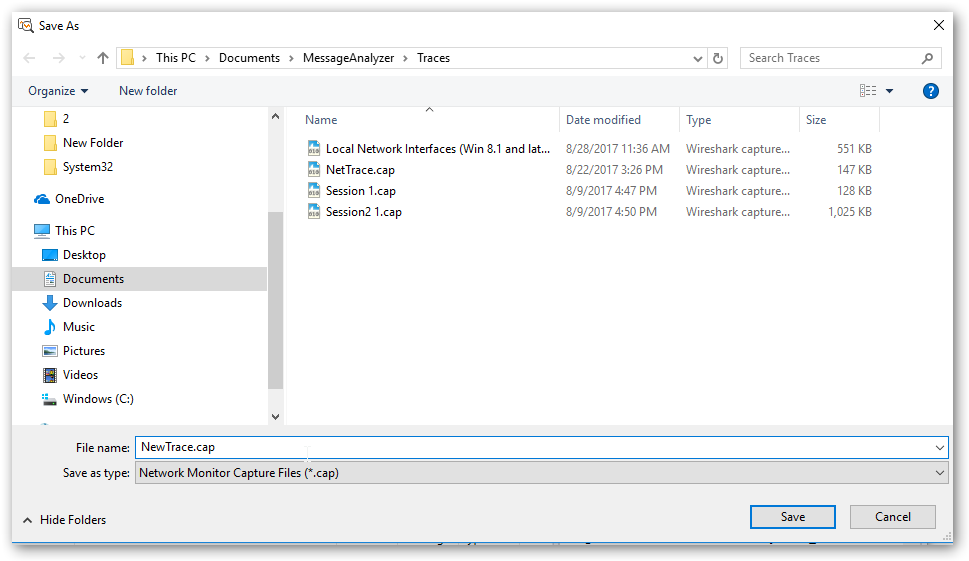Screen dimensions: 969x561
Task: Sort files by the Size column
Action: [x=816, y=120]
